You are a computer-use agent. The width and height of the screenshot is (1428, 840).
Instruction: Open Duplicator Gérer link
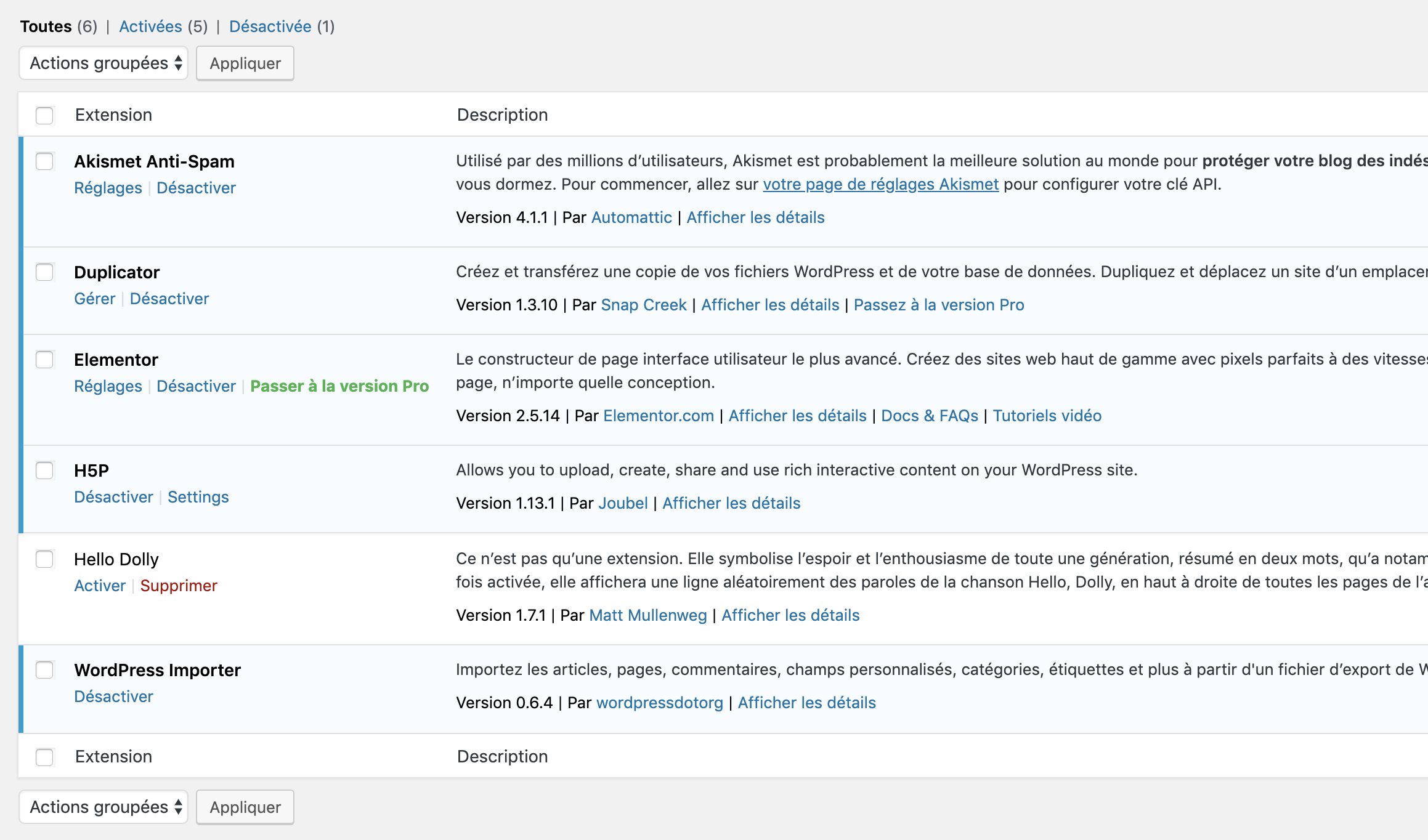click(x=95, y=299)
